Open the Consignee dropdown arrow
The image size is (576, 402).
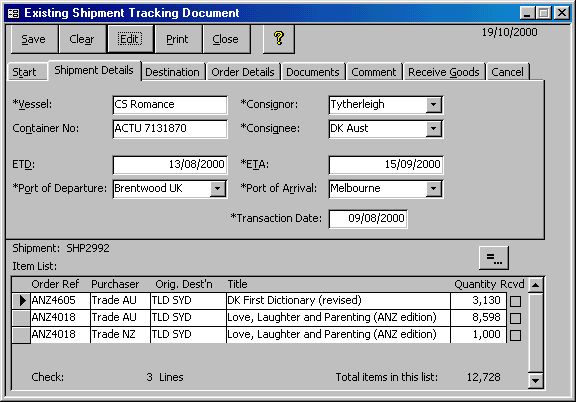coord(434,129)
